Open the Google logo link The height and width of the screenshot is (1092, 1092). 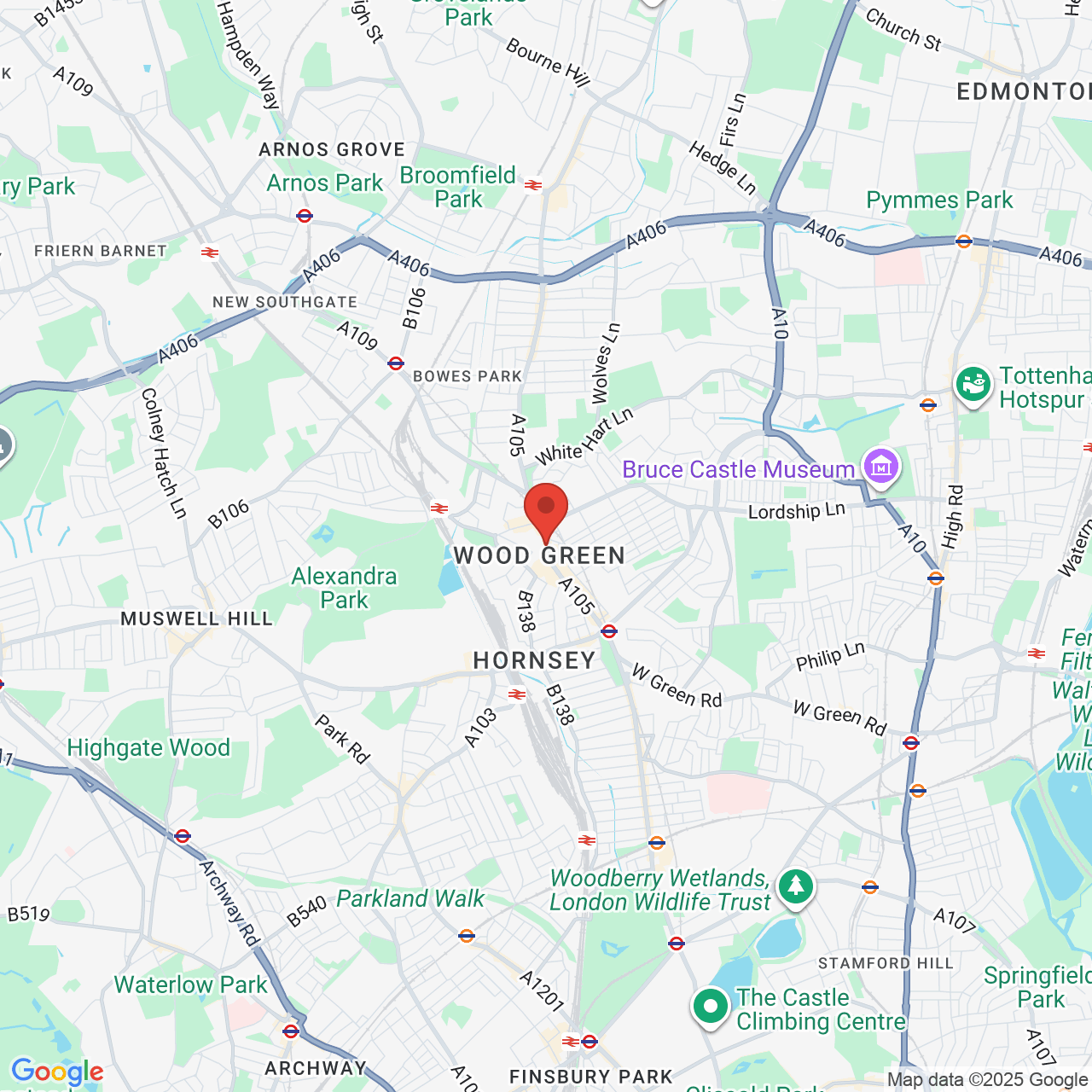pos(57,1072)
